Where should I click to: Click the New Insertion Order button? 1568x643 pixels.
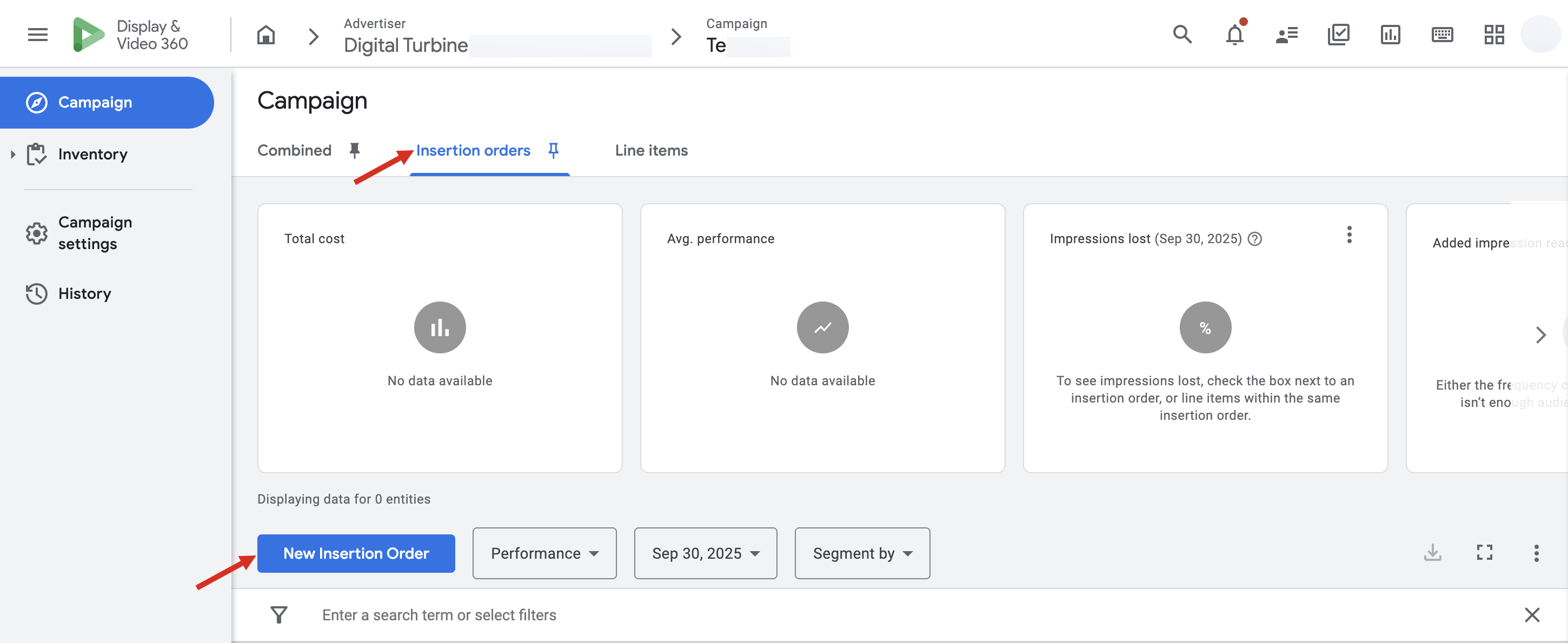[x=356, y=553]
